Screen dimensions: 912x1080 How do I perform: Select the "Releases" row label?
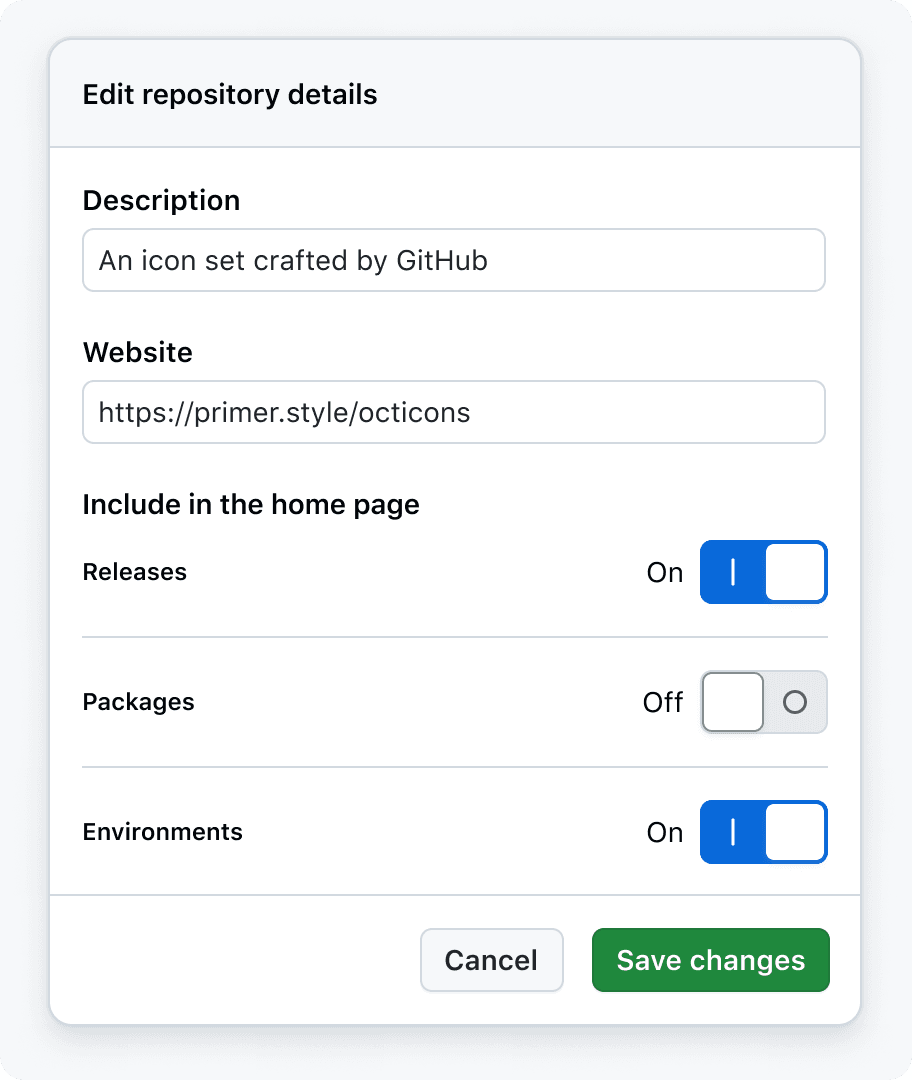(x=135, y=572)
